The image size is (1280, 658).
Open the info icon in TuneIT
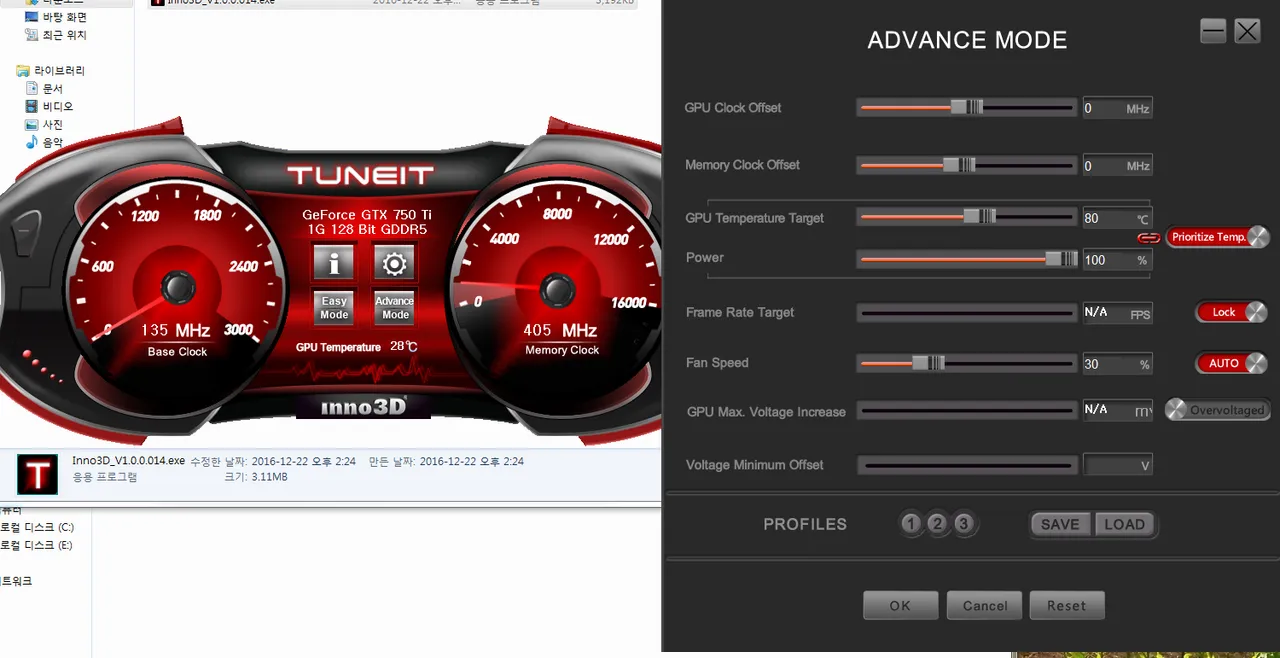tap(334, 263)
